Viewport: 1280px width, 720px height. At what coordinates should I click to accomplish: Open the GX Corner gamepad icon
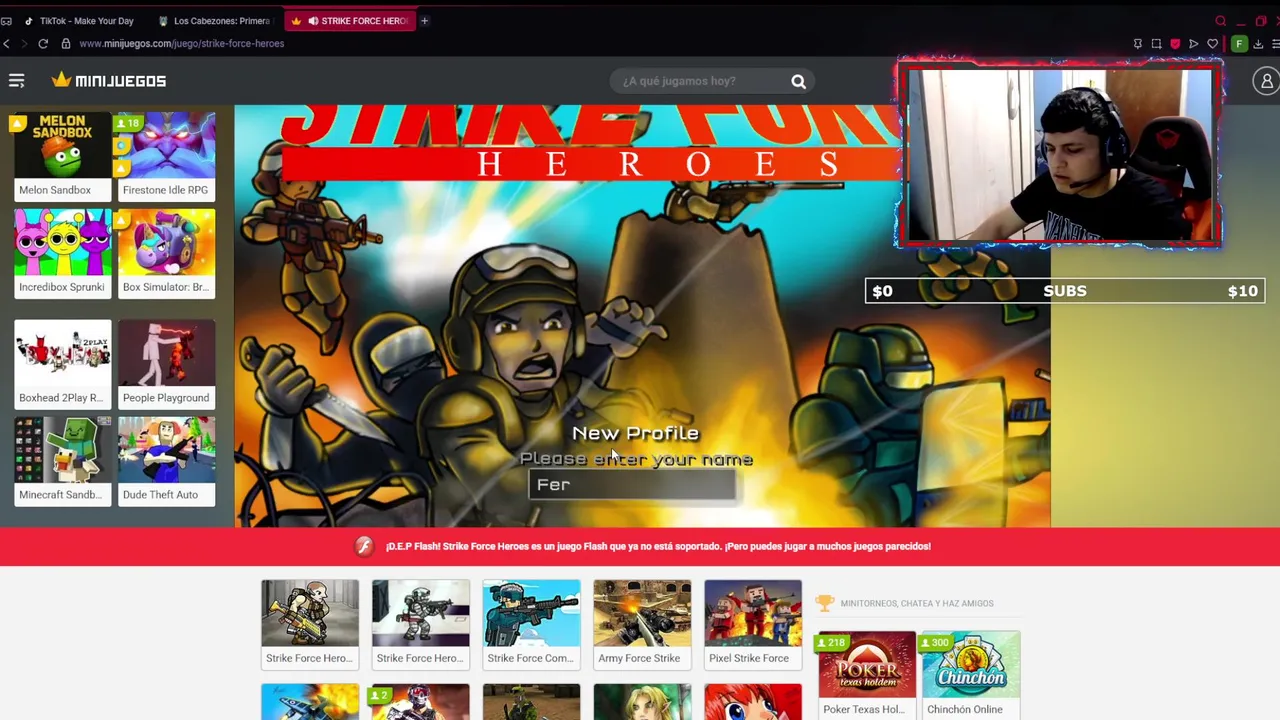pos(6,20)
